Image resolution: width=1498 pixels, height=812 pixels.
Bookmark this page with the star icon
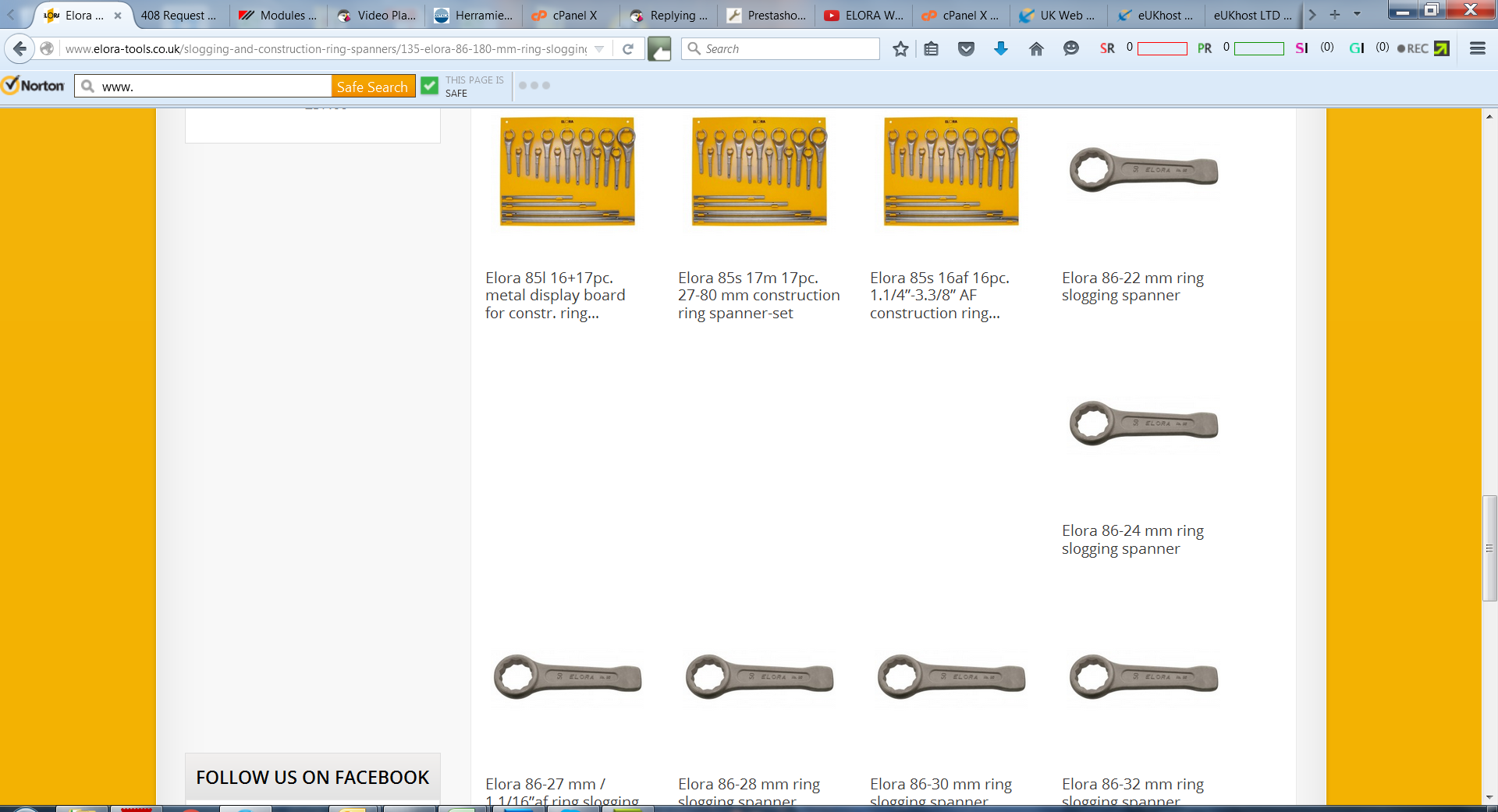[x=900, y=48]
